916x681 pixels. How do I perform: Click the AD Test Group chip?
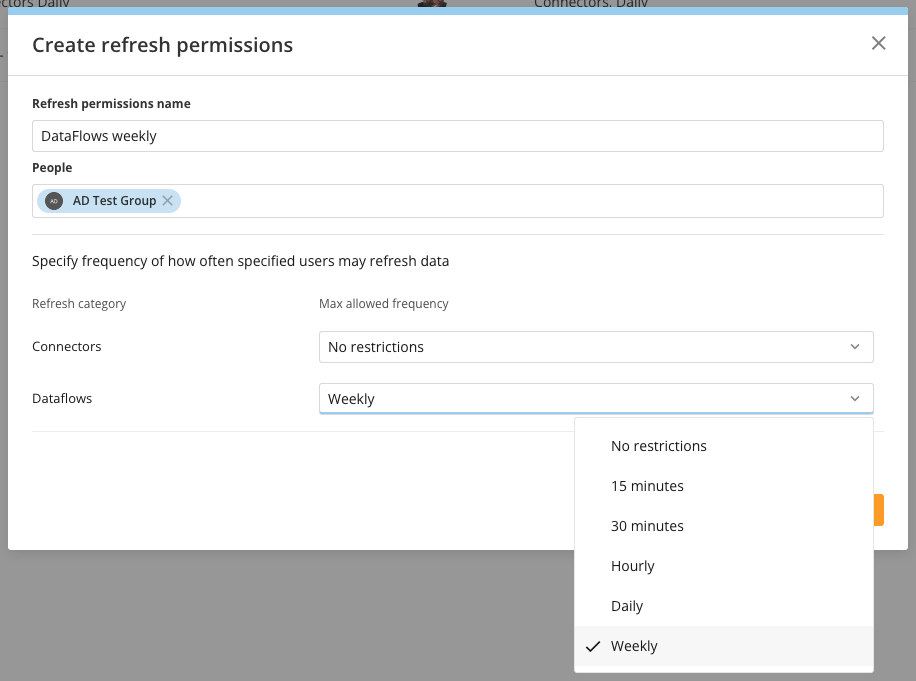(109, 200)
